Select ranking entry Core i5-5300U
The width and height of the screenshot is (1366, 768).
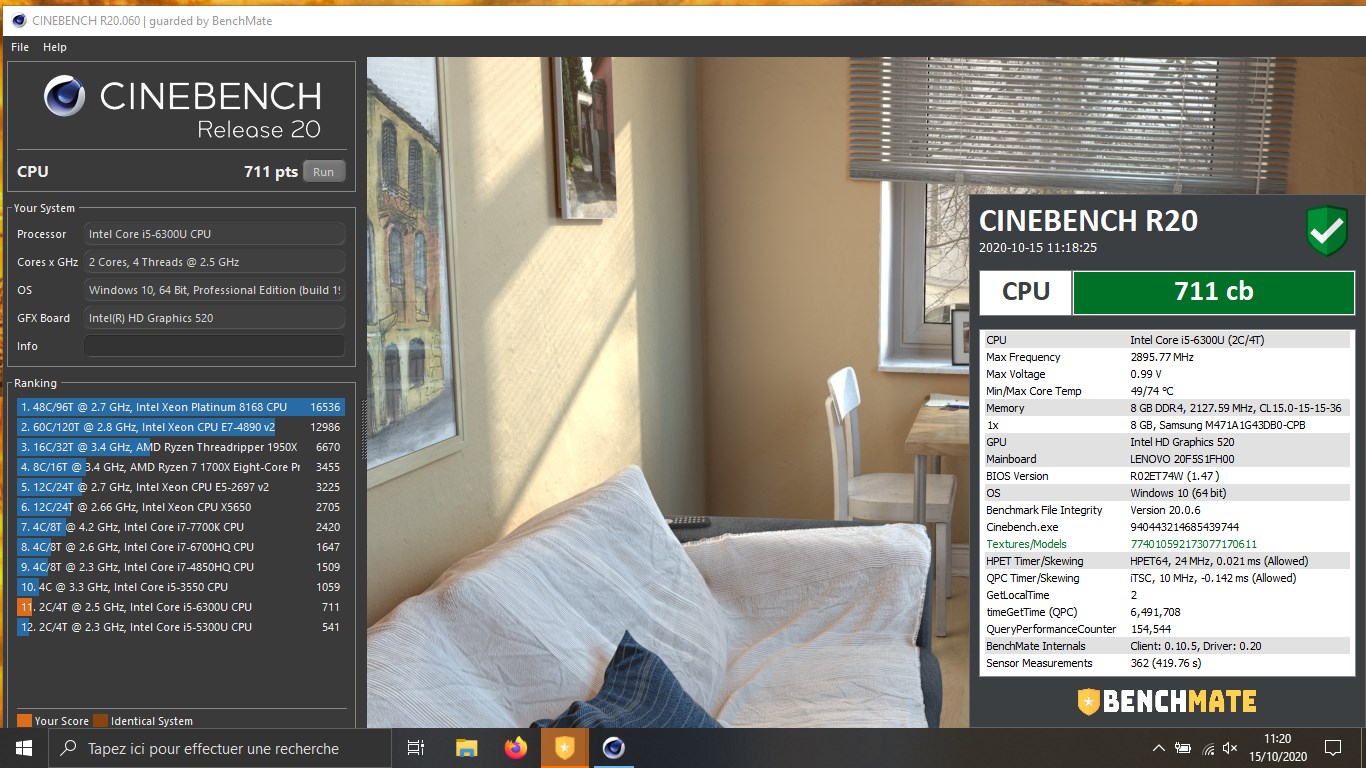coord(180,627)
